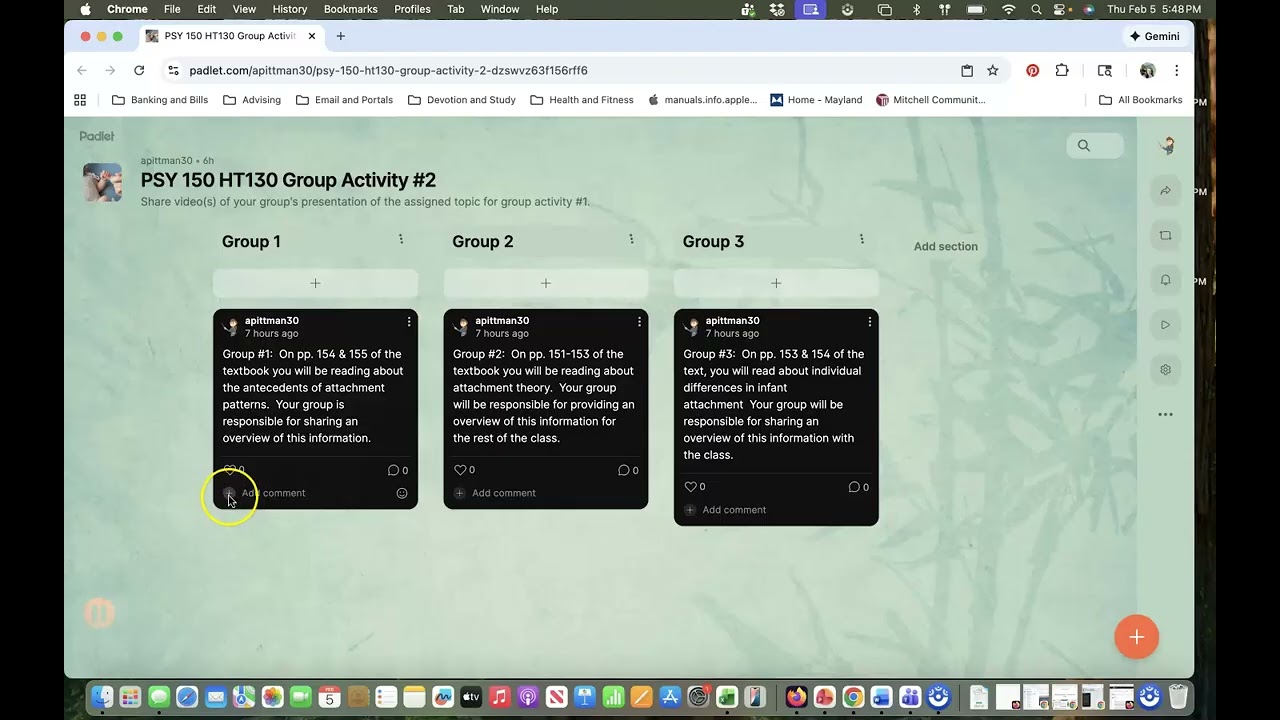Open the three-dot more menu in sidebar

pyautogui.click(x=1165, y=414)
